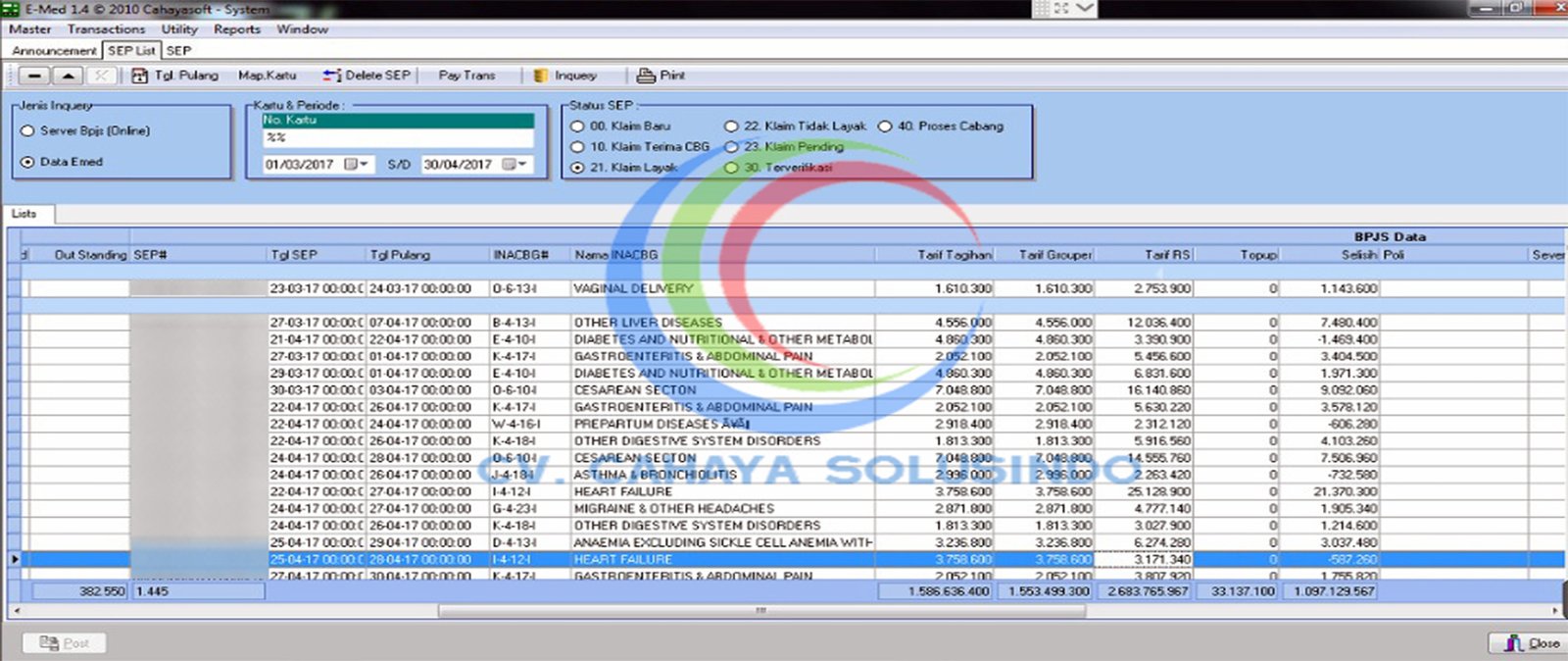Open the end date 30/04/2017 calendar dropdown
This screenshot has width=1568, height=661.
pos(515,165)
